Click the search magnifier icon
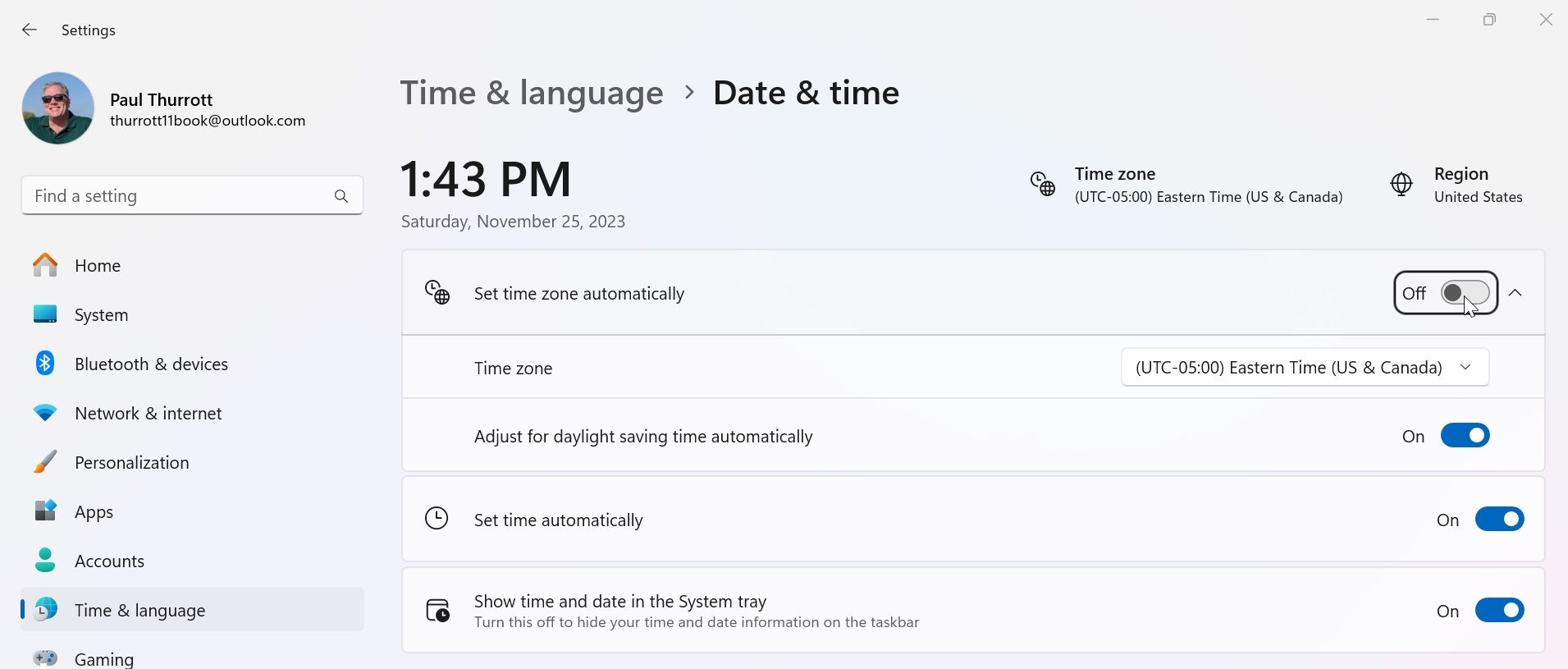 [x=341, y=196]
